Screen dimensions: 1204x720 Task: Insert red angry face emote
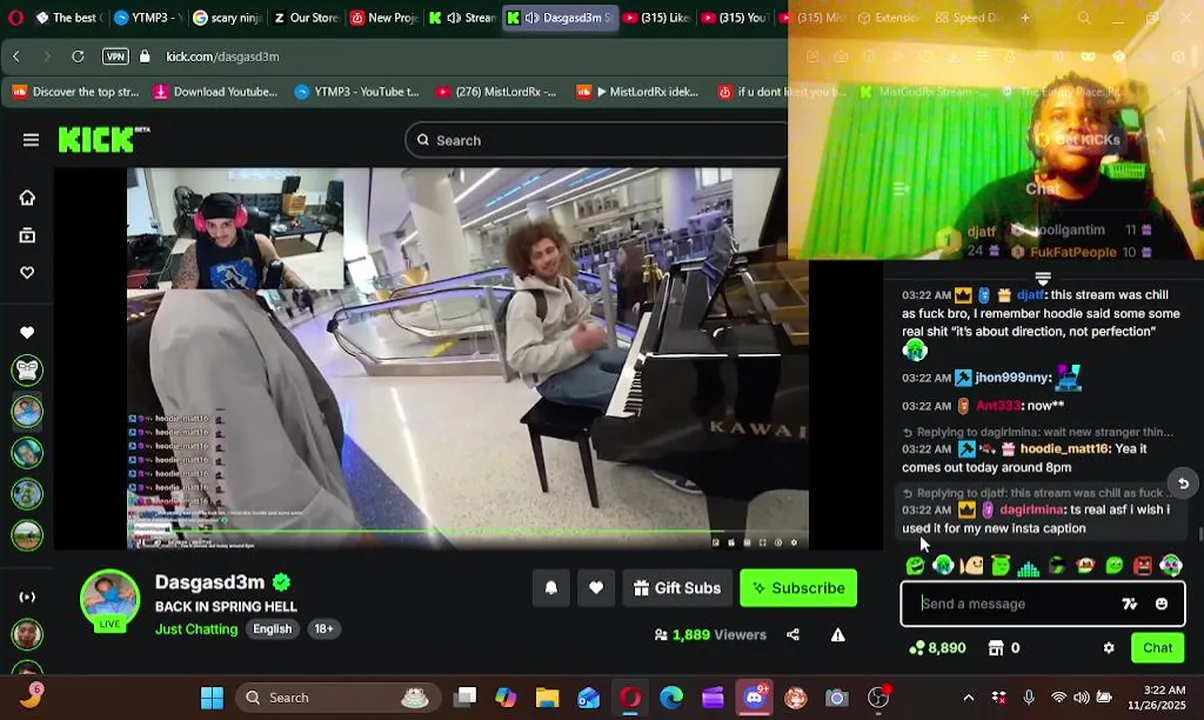pyautogui.click(x=1143, y=567)
